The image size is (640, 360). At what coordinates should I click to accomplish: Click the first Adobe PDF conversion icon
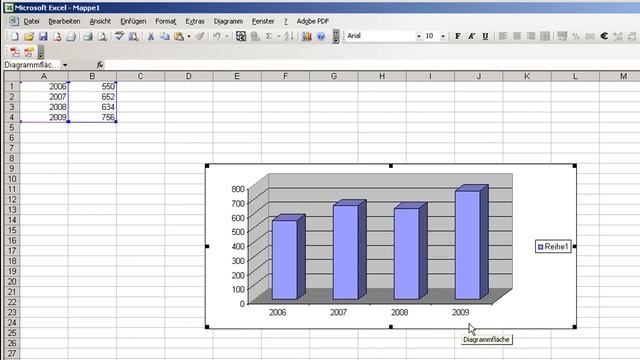(15, 52)
